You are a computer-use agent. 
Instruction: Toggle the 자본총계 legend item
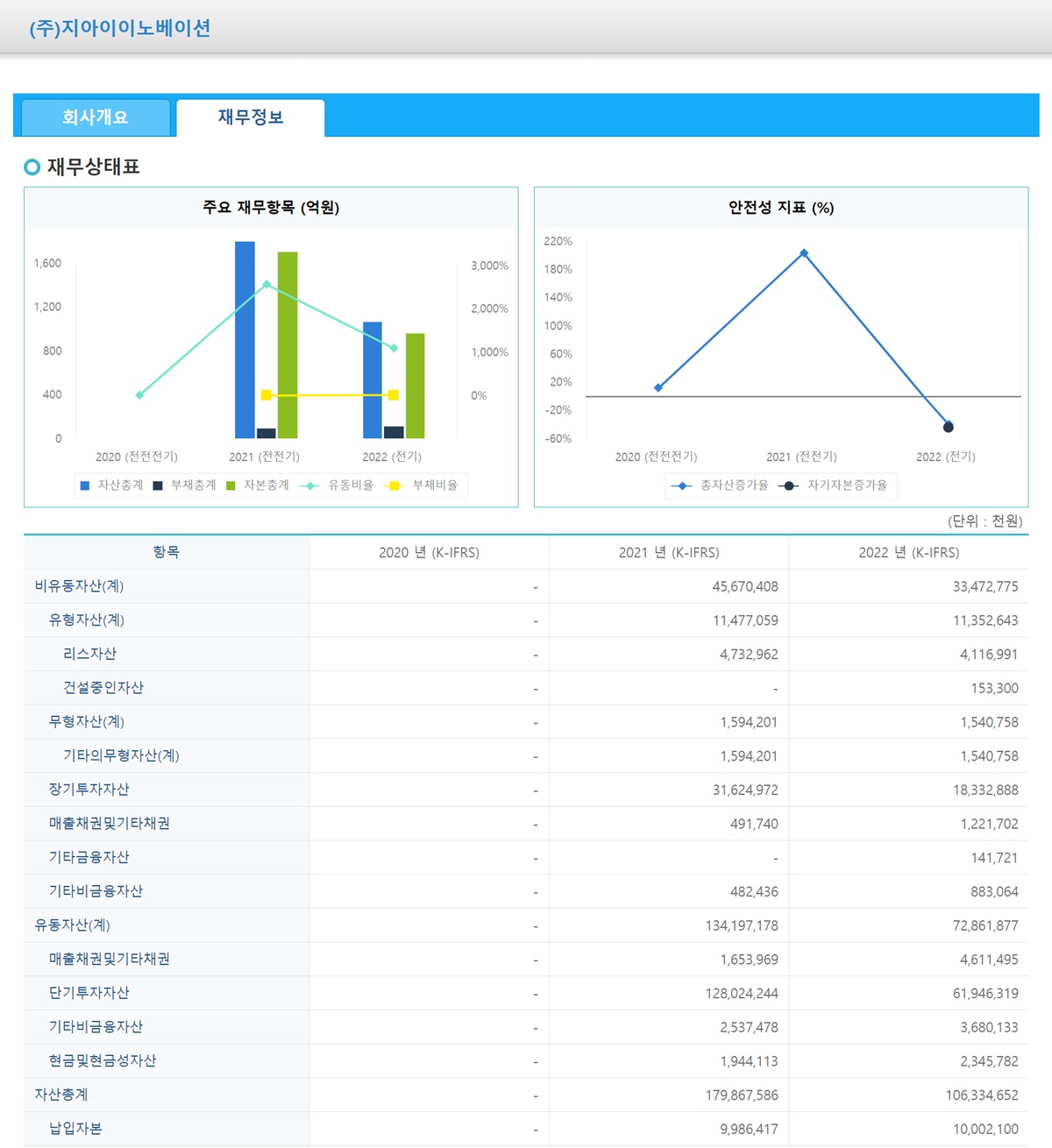[x=257, y=485]
